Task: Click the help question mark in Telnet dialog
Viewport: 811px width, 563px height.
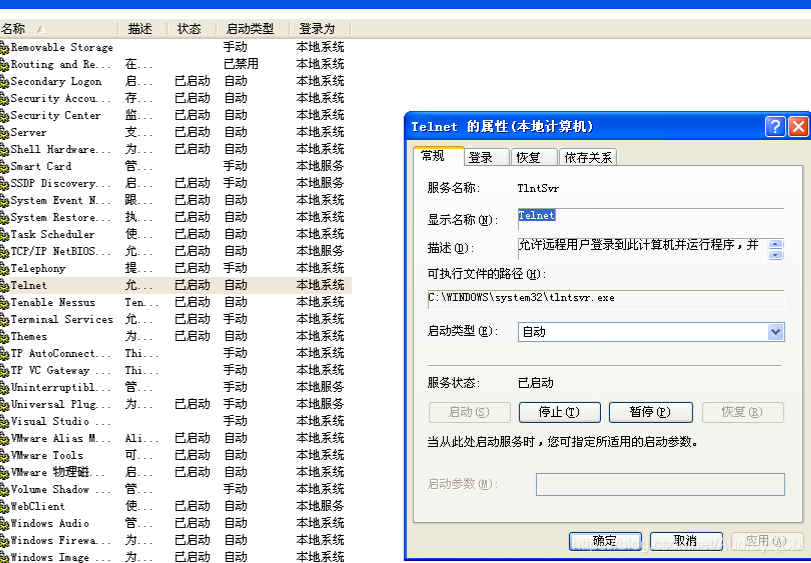Action: 775,126
